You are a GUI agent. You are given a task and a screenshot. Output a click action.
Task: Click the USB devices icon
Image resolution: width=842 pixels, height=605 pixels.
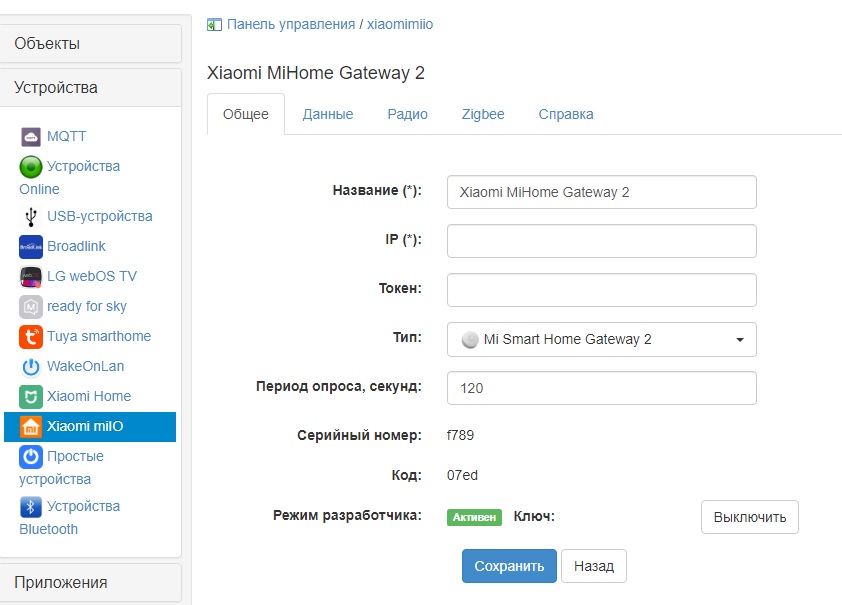click(x=30, y=217)
